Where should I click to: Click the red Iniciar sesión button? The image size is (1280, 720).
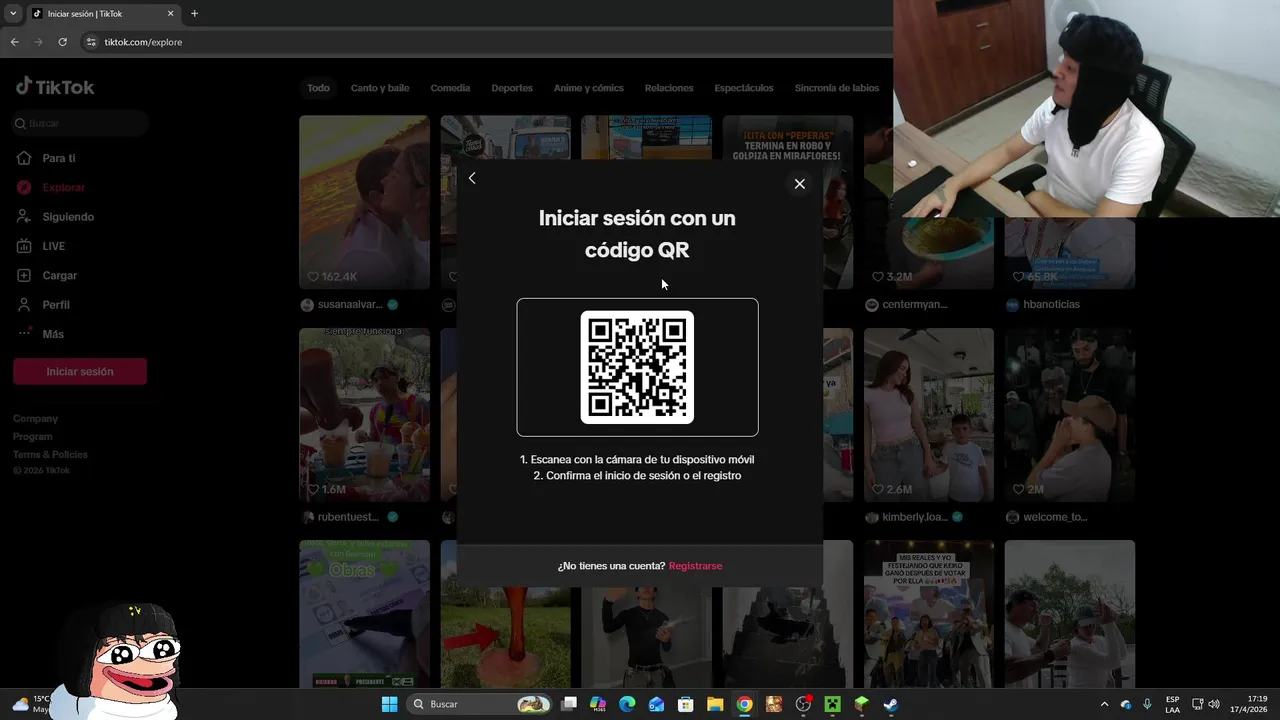pos(80,371)
